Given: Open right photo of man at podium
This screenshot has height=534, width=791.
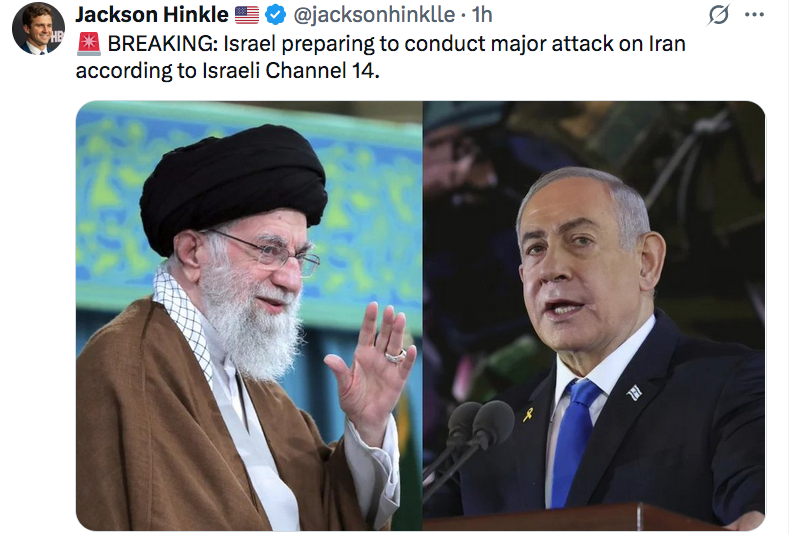Looking at the screenshot, I should tap(594, 315).
